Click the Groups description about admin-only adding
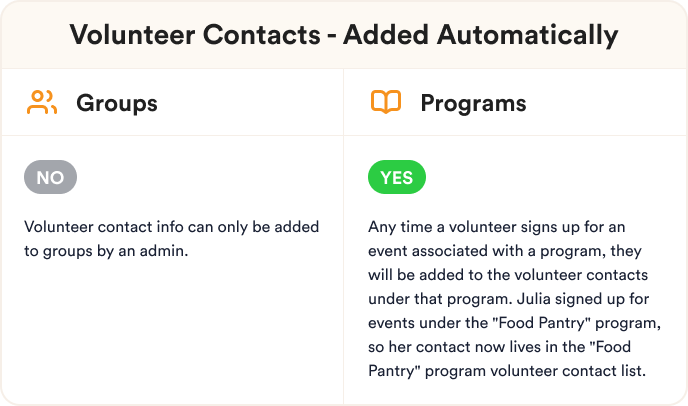The width and height of the screenshot is (688, 406). tap(172, 239)
